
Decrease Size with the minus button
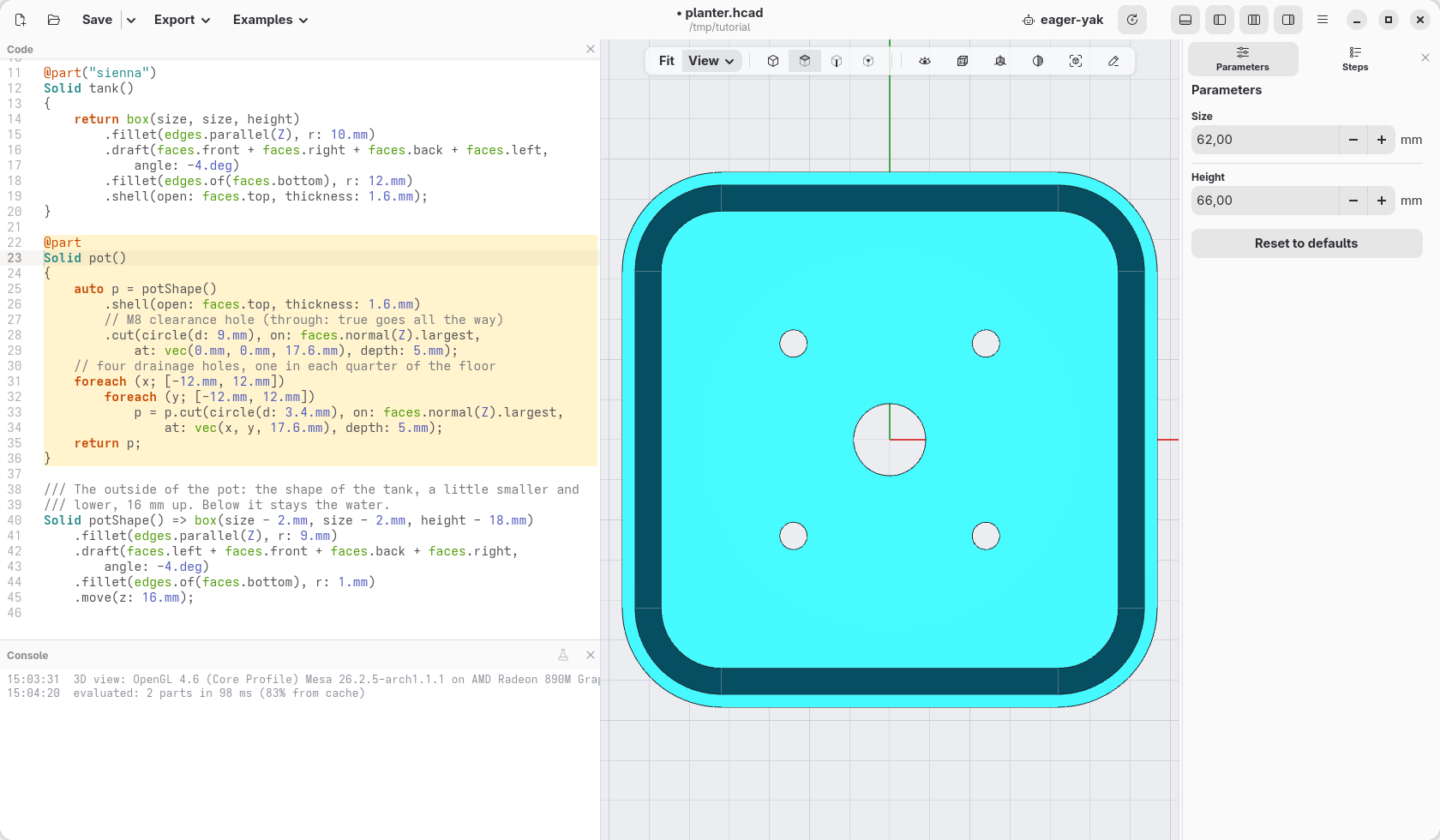[1353, 140]
